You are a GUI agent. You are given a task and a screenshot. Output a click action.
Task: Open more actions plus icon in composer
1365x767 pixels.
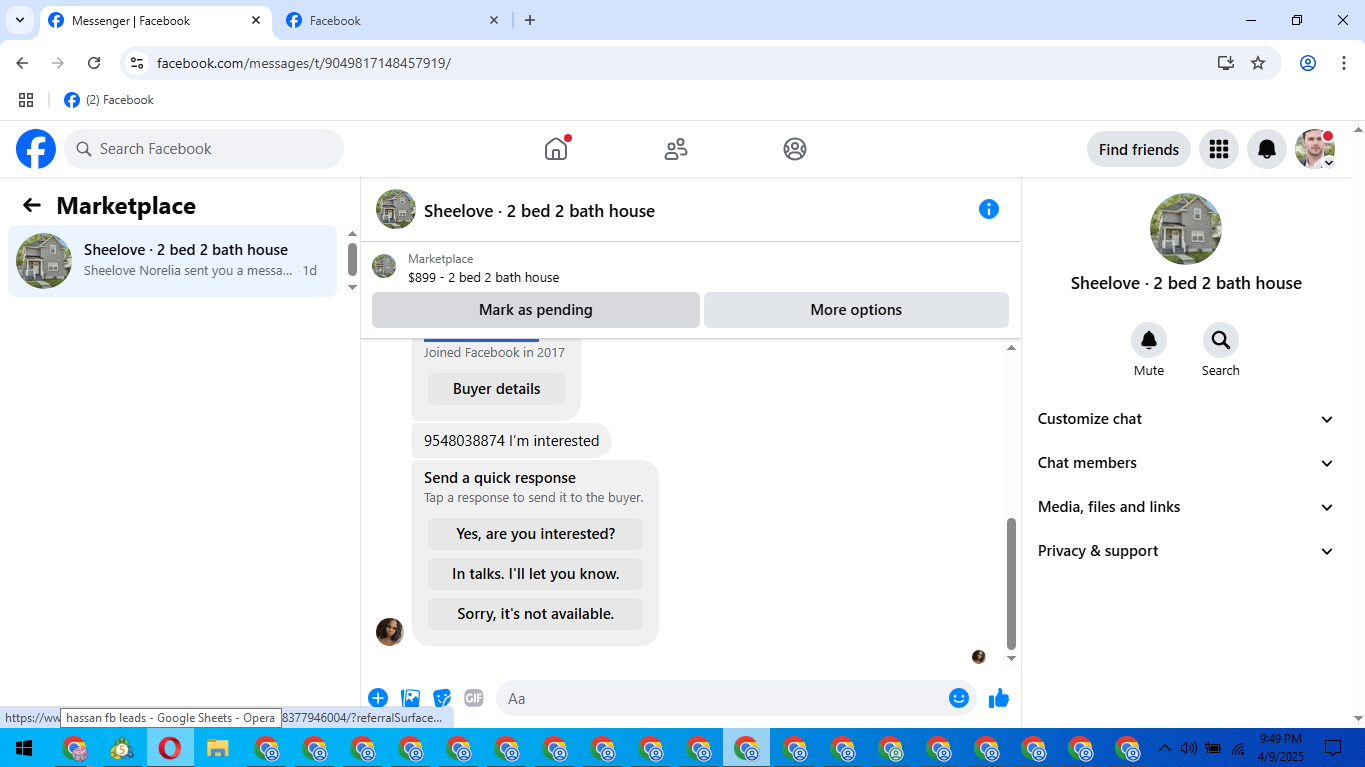tap(378, 698)
